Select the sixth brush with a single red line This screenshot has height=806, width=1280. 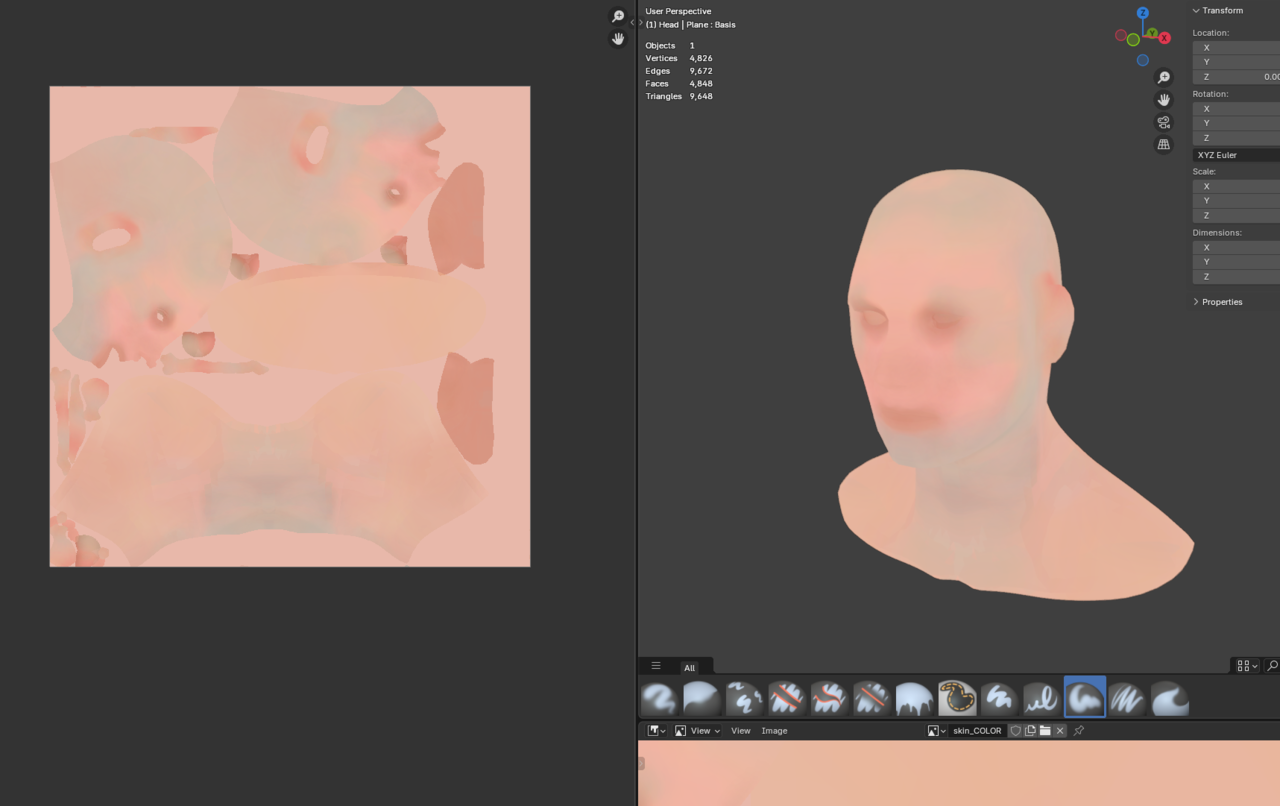[872, 698]
